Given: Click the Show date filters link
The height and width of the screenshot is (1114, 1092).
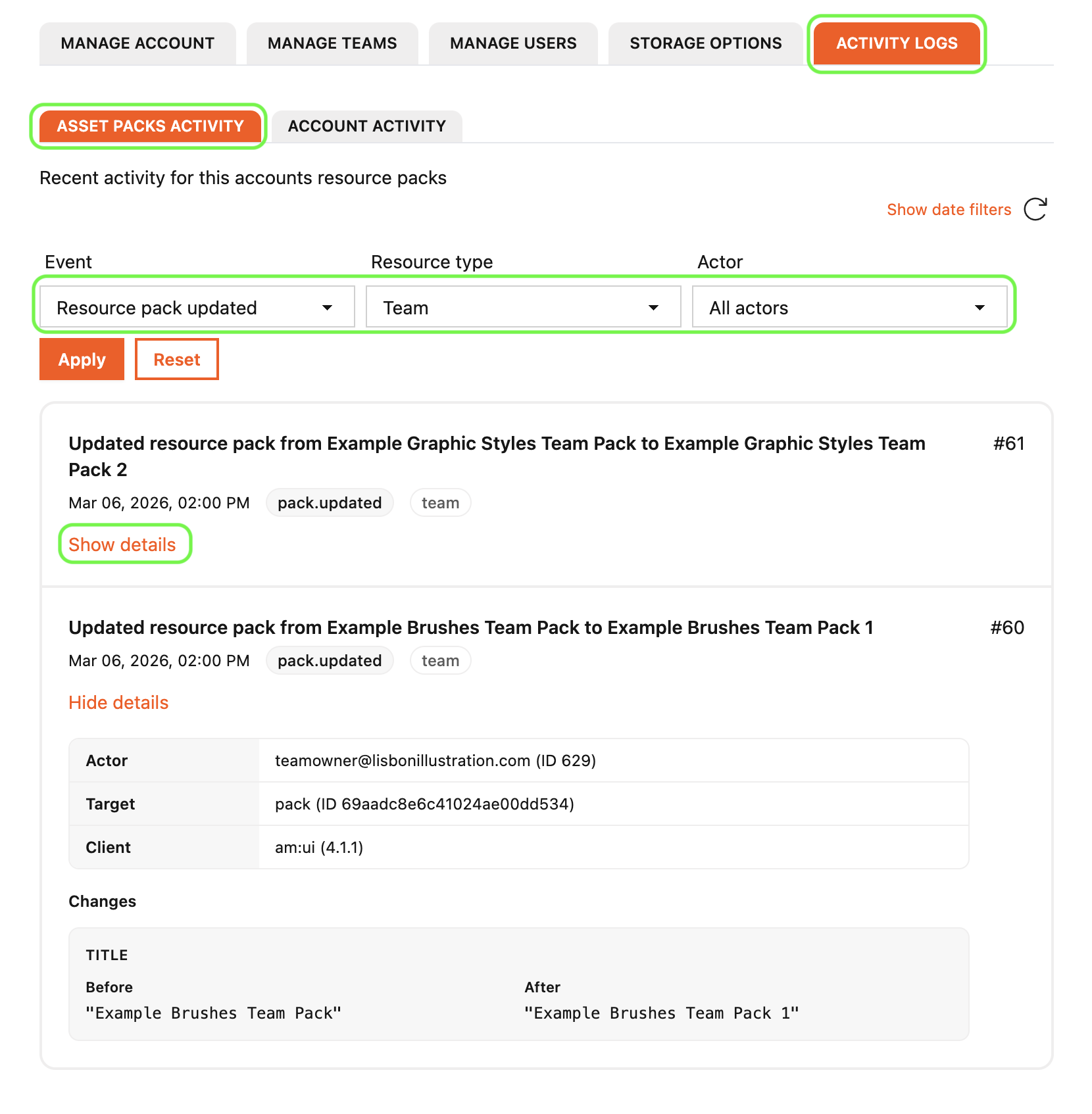Looking at the screenshot, I should tap(949, 210).
